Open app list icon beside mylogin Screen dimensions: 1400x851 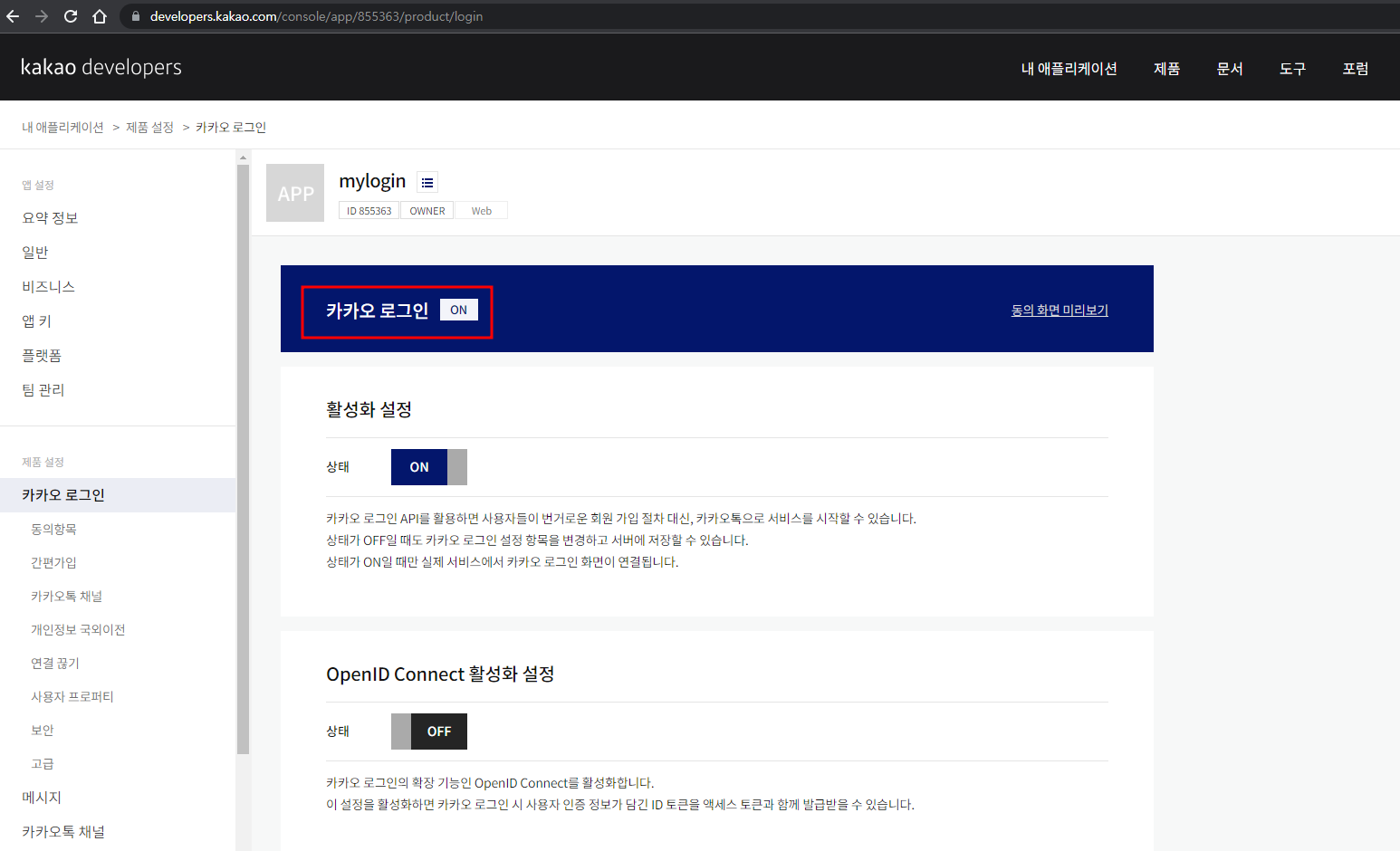click(427, 183)
